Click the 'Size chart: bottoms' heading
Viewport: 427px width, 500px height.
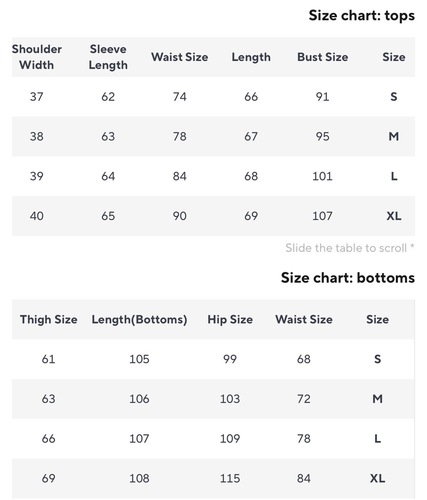pos(348,278)
